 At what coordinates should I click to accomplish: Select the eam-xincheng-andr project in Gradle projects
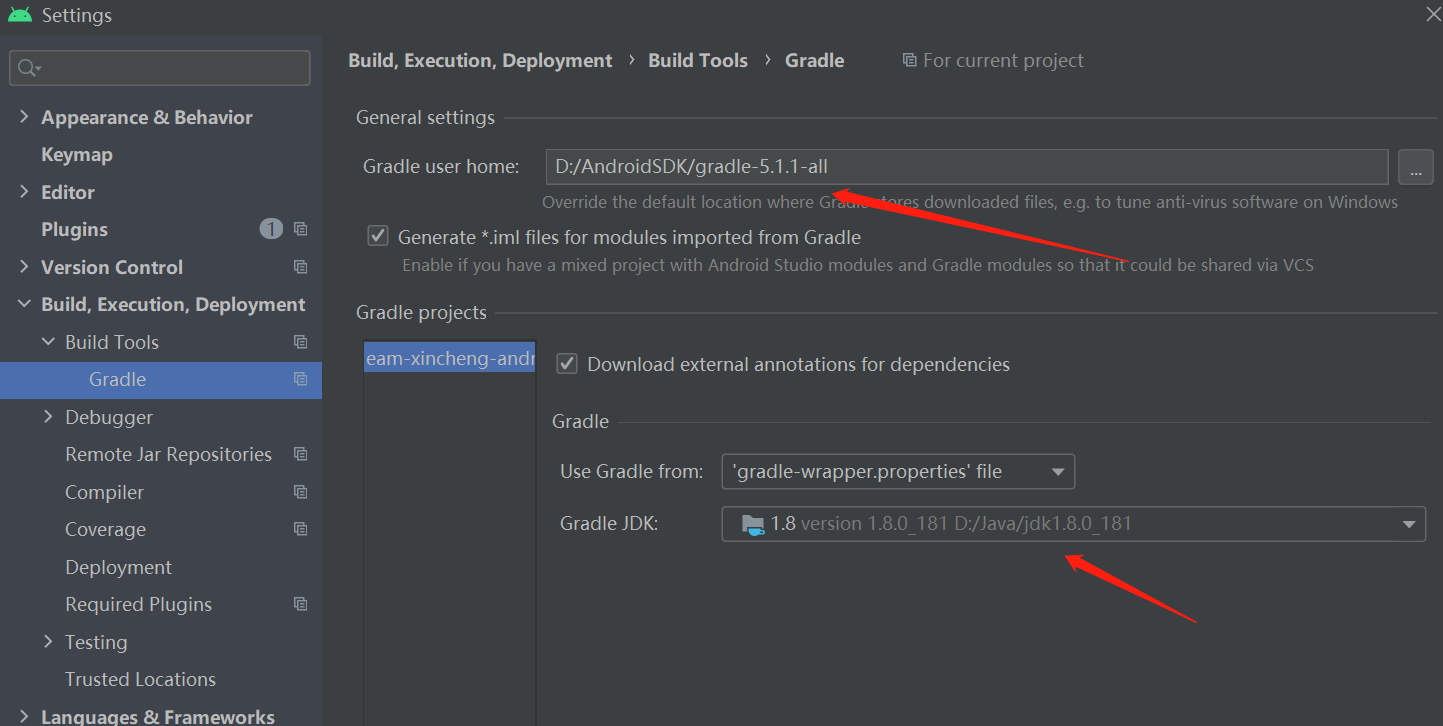tap(450, 358)
